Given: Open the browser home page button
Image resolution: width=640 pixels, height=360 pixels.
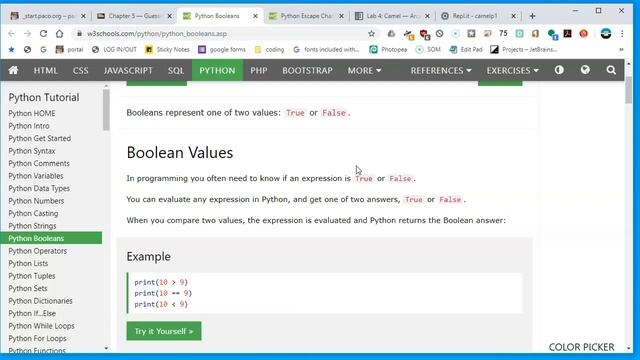Looking at the screenshot, I should (x=60, y=33).
